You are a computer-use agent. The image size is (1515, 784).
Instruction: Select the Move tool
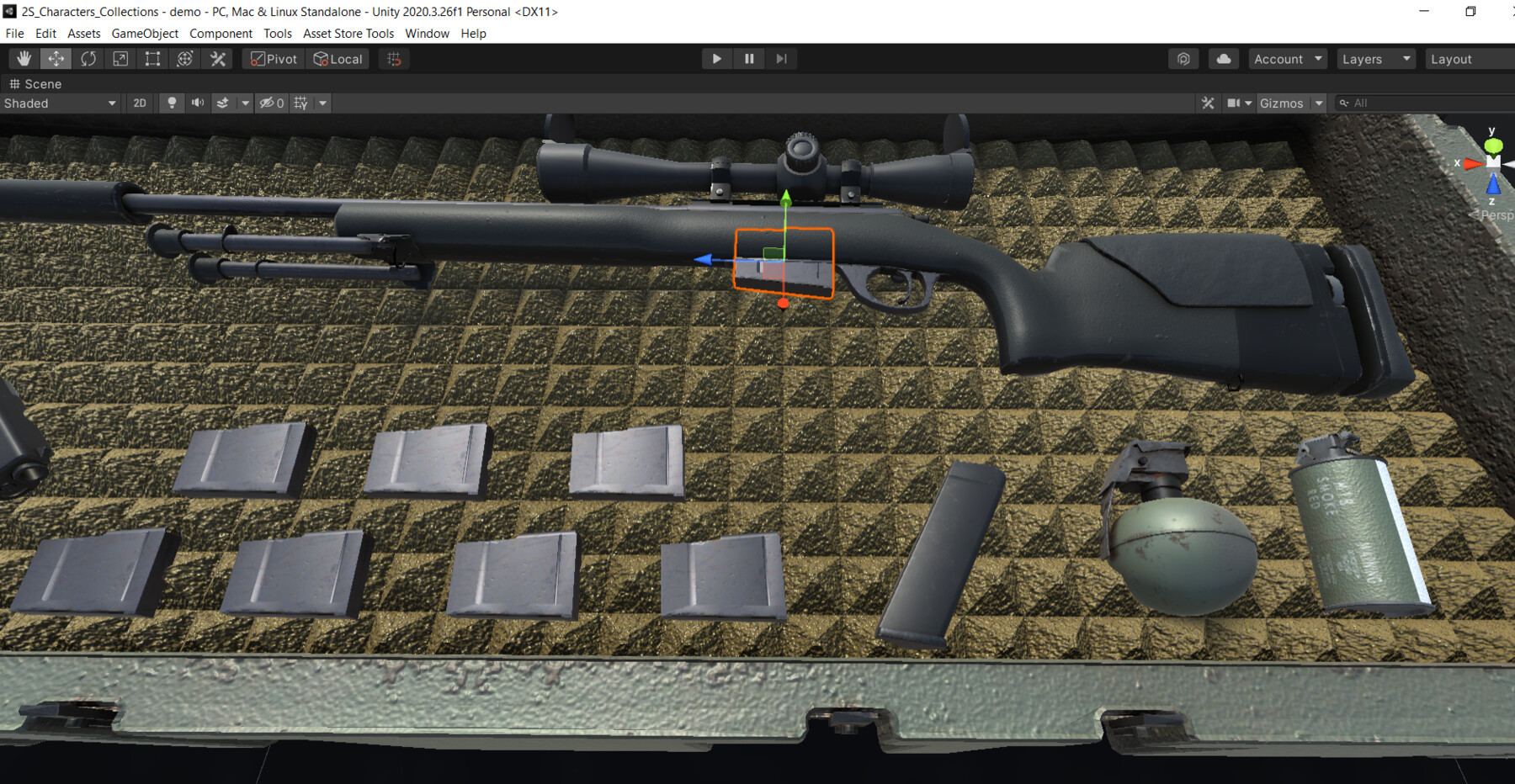(56, 59)
